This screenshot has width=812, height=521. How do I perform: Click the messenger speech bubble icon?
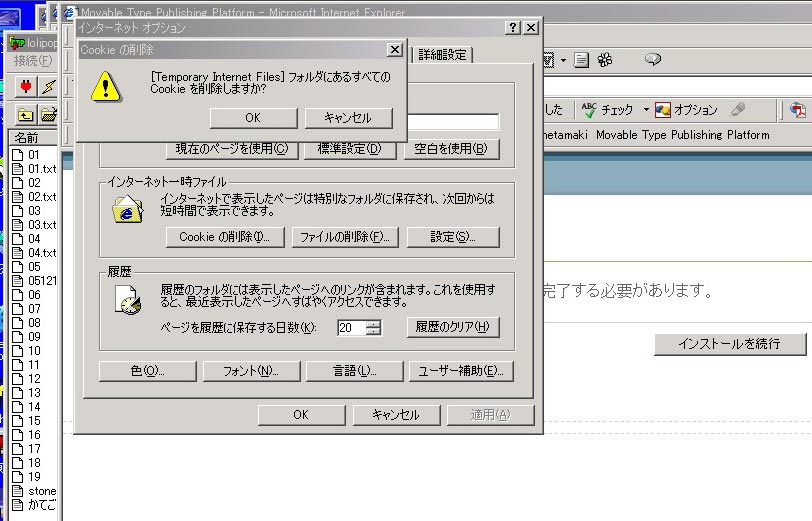pyautogui.click(x=653, y=60)
